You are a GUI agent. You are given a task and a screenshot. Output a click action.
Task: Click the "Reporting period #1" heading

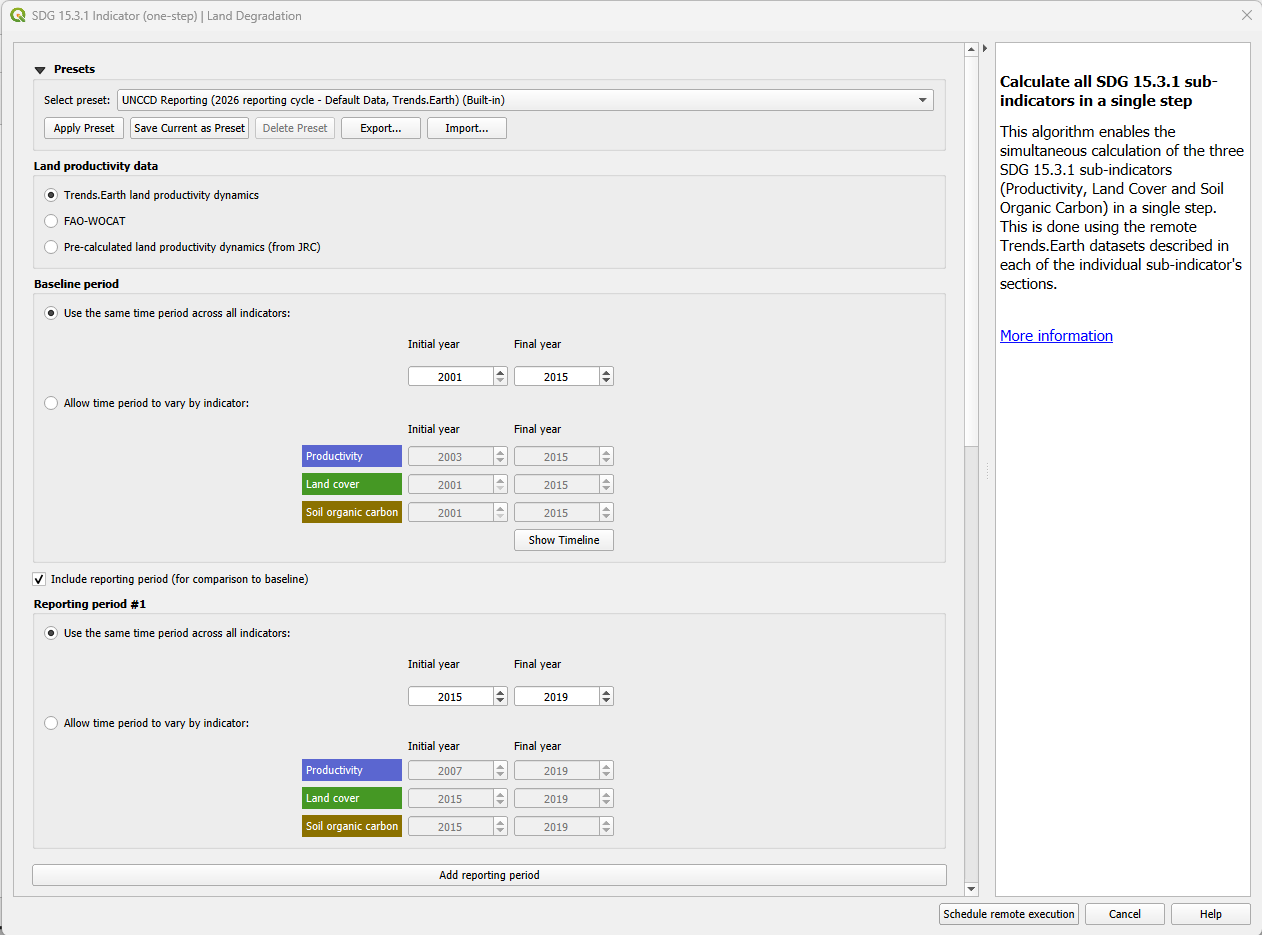pyautogui.click(x=90, y=604)
